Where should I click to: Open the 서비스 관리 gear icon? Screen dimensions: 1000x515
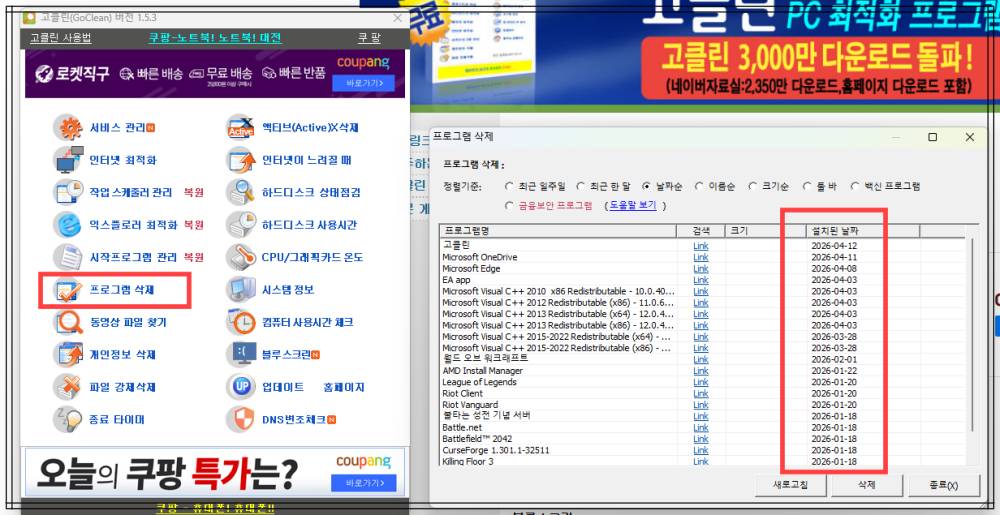(x=68, y=127)
